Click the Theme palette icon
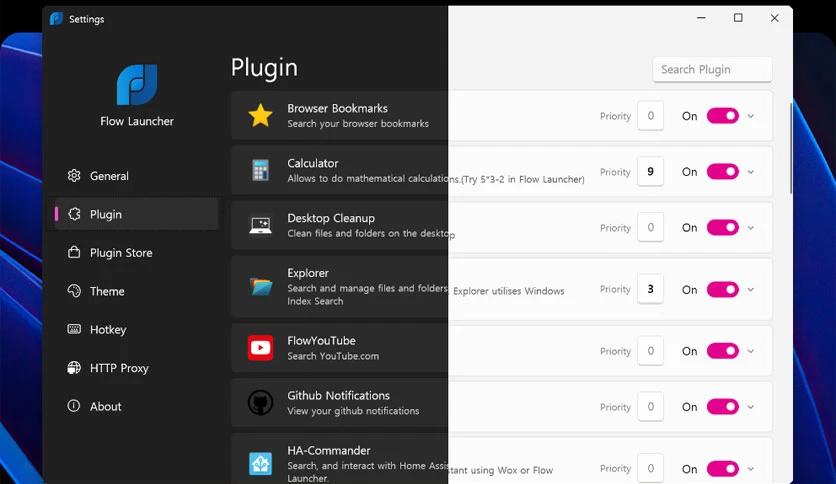 74,291
